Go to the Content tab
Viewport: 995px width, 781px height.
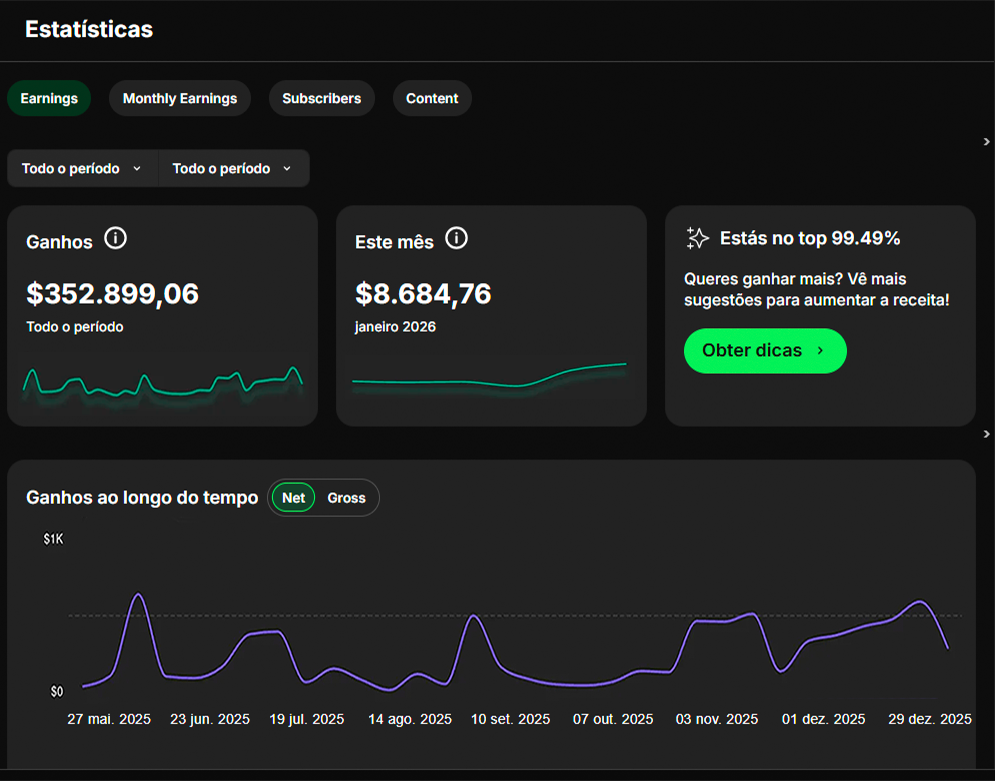[x=432, y=99]
